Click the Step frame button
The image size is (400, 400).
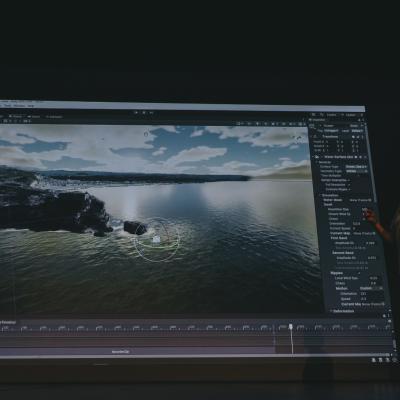coord(152,113)
